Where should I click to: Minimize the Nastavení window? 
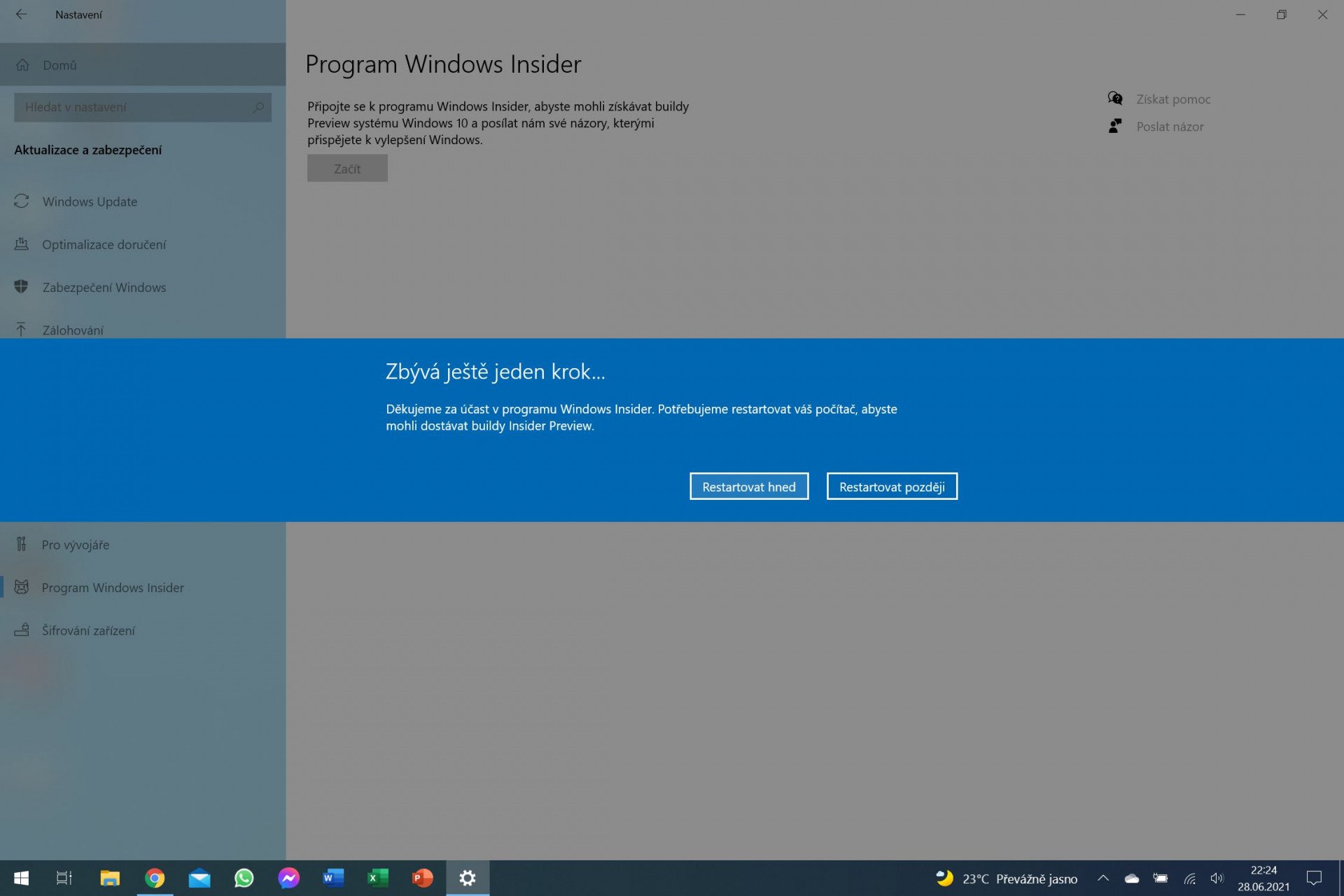click(x=1240, y=14)
